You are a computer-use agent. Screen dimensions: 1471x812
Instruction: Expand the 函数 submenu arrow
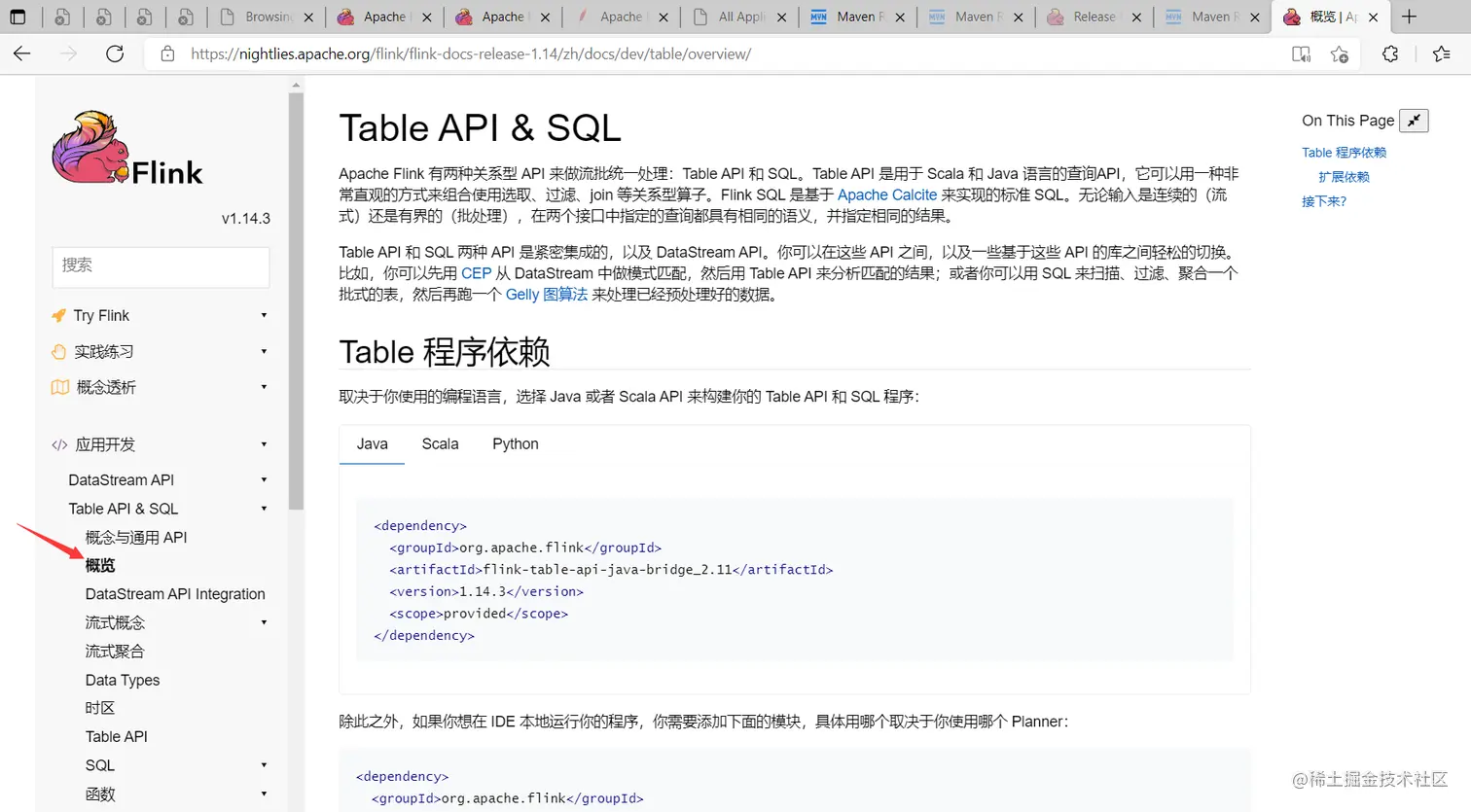(264, 794)
